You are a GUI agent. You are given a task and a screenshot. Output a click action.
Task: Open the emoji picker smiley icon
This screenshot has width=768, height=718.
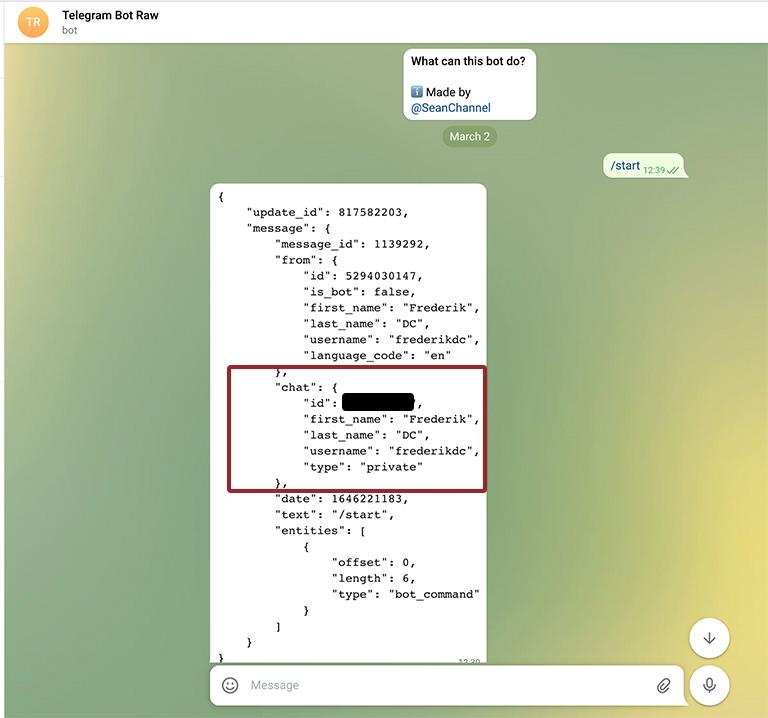230,685
